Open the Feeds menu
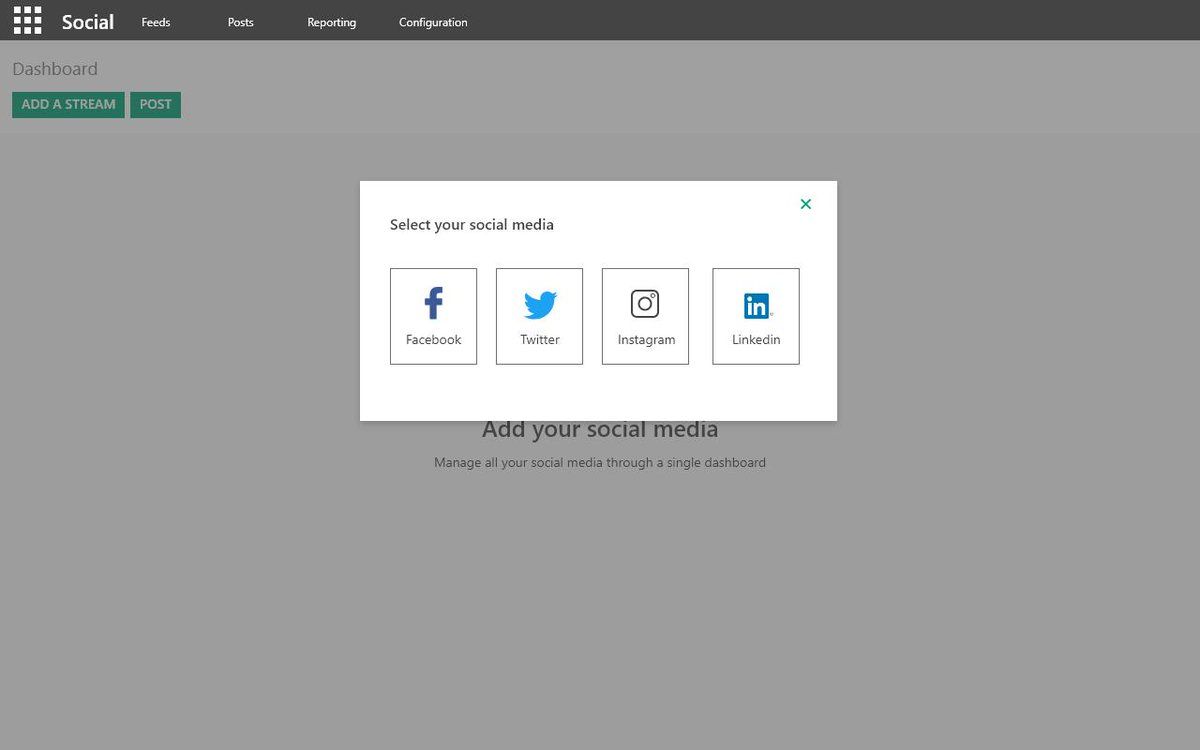1200x750 pixels. (156, 22)
